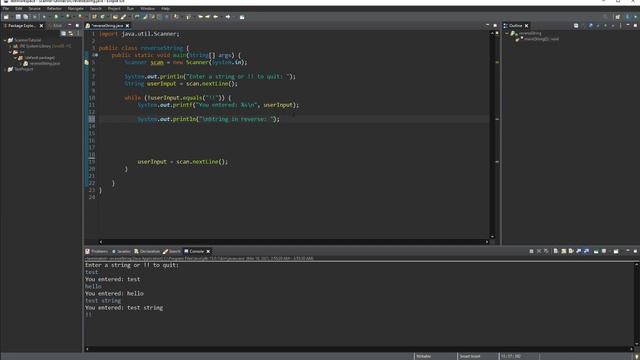This screenshot has height=360, width=640.
Task: Close the Outline view tab
Action: [x=527, y=26]
